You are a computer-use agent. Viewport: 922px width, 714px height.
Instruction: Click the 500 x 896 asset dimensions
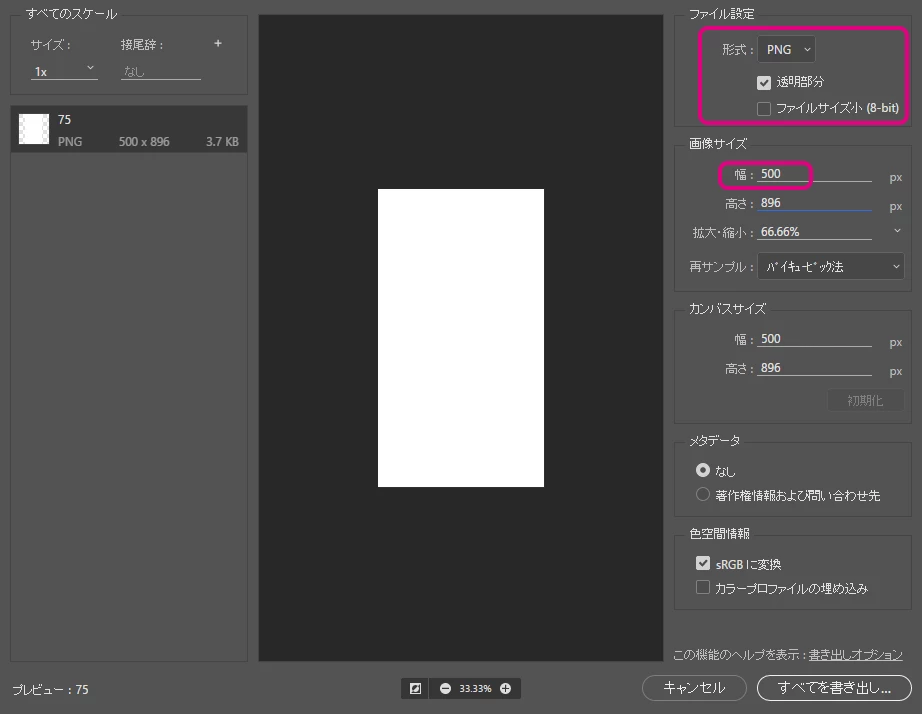(144, 142)
